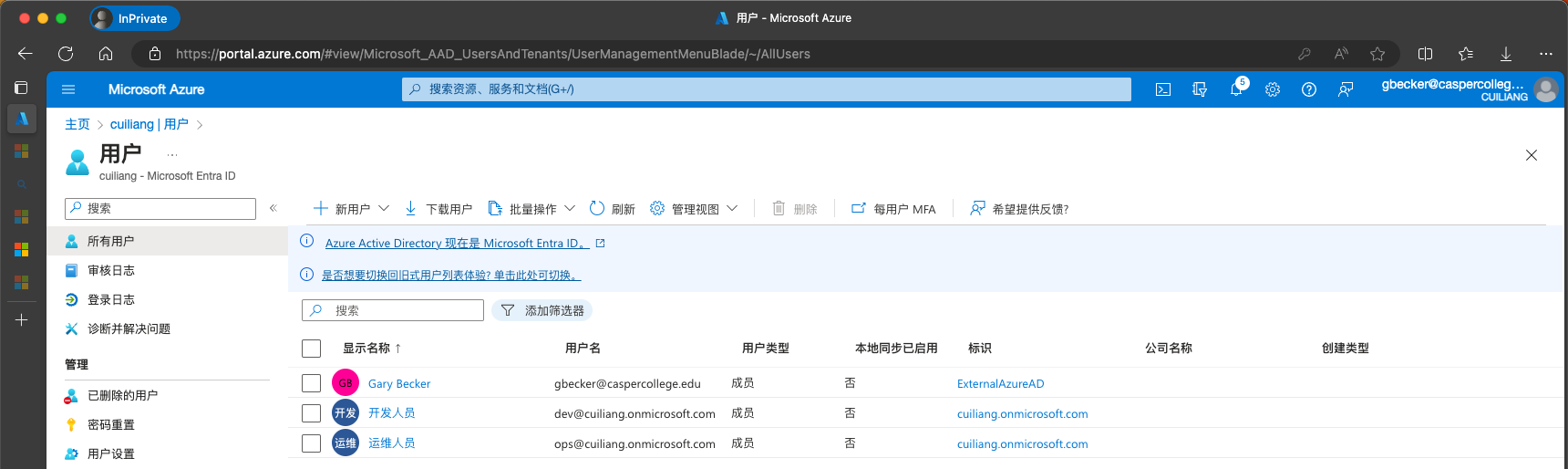
Task: Open the notifications bell
Action: (1236, 89)
